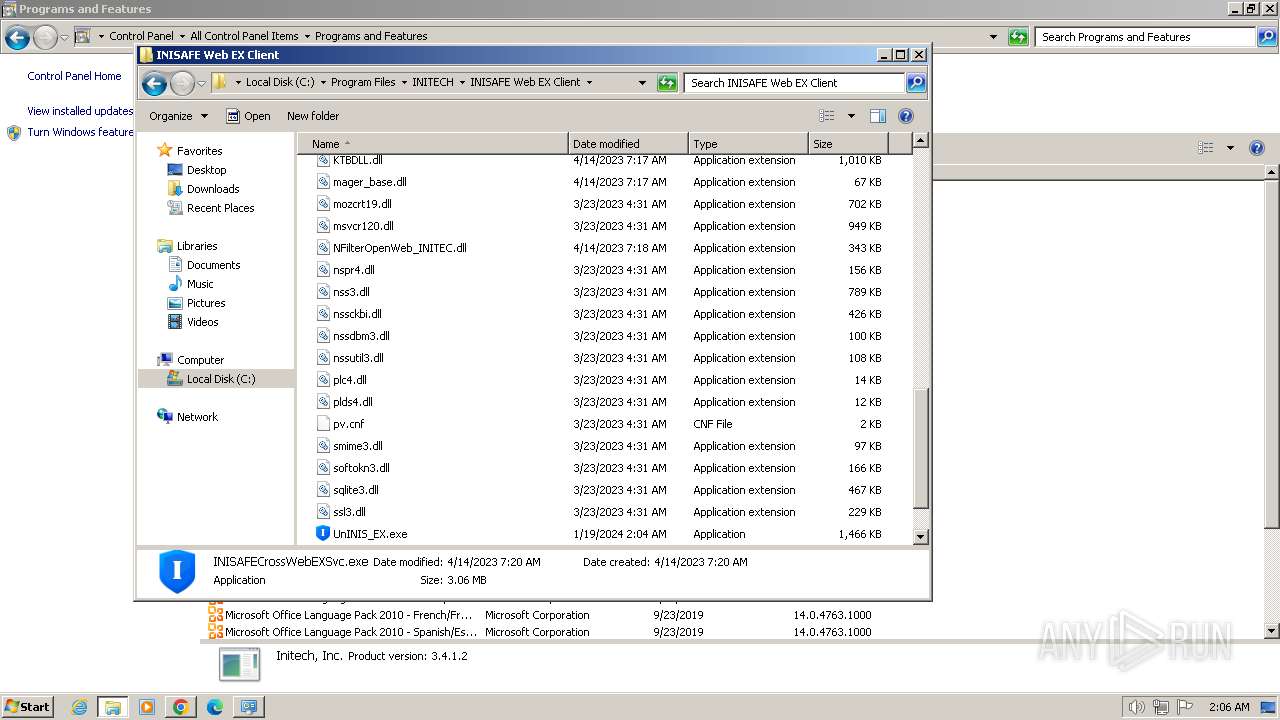Select Local Disk (C:) in navigation pane
The width and height of the screenshot is (1280, 720).
click(x=220, y=379)
